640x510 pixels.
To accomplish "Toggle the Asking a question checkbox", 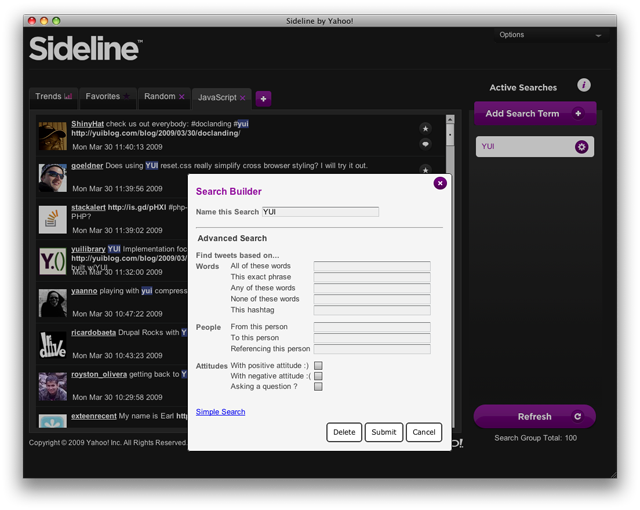I will [318, 386].
